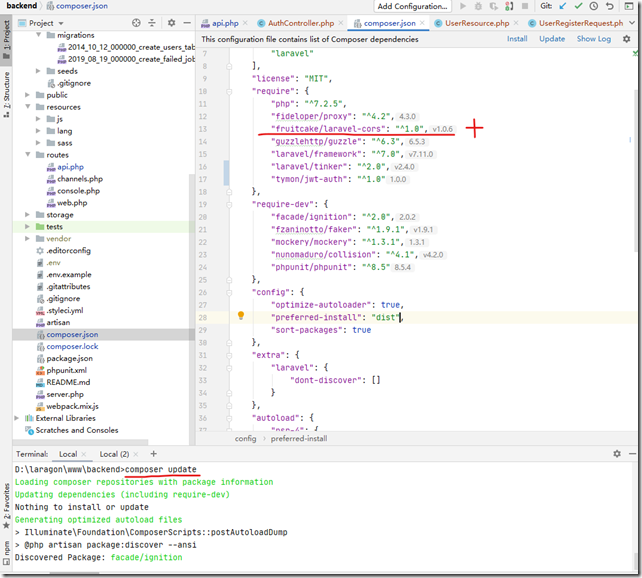This screenshot has height=578, width=642.
Task: Click the Install link in the Composer banner
Action: [517, 39]
